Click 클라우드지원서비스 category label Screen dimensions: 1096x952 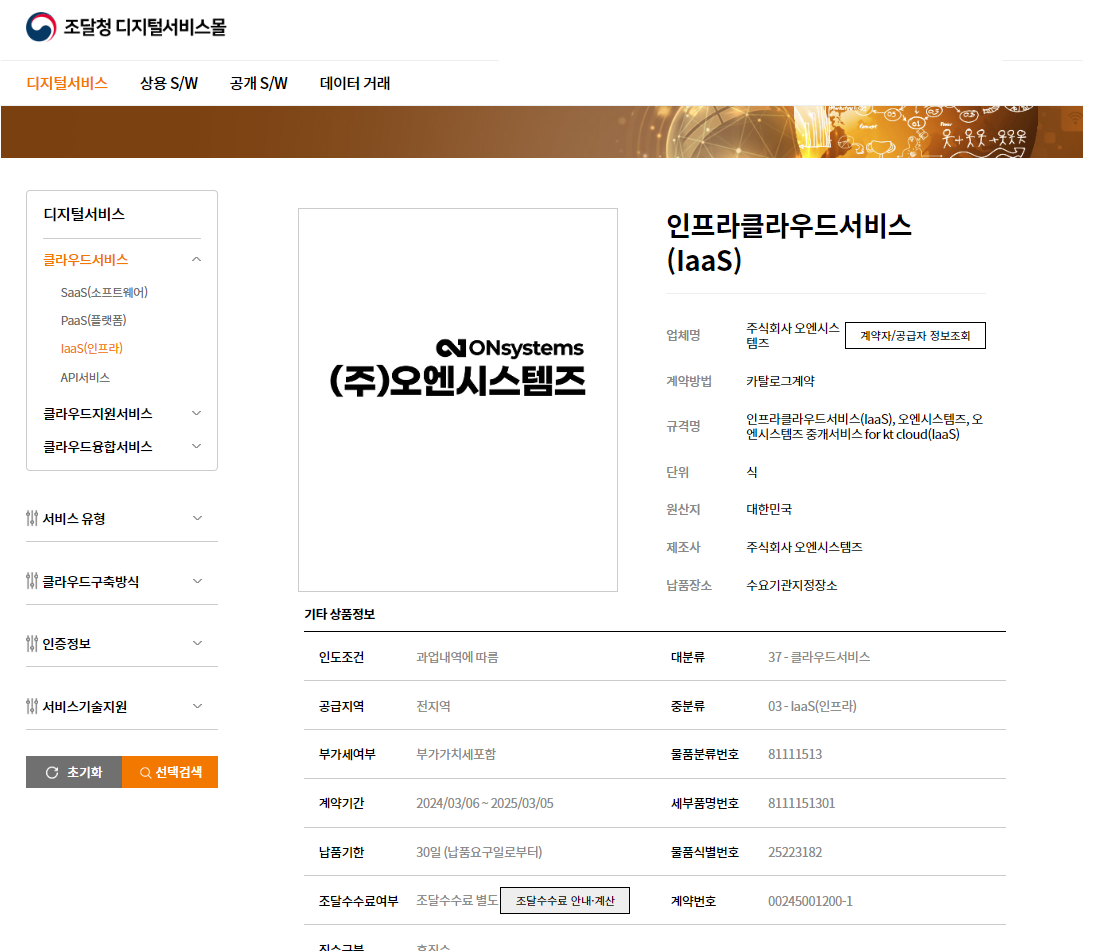[98, 414]
